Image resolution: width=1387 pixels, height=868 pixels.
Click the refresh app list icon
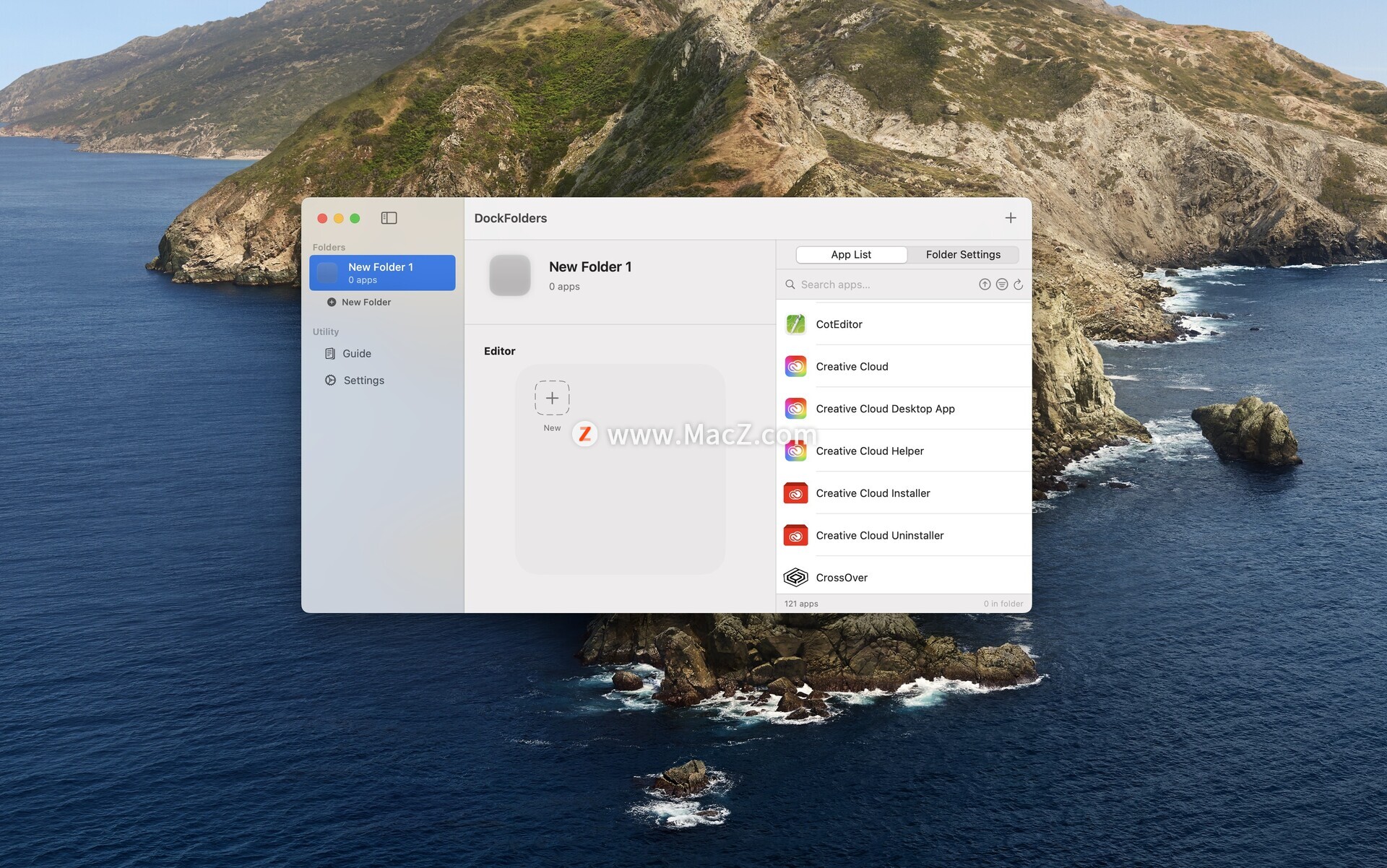point(1018,285)
